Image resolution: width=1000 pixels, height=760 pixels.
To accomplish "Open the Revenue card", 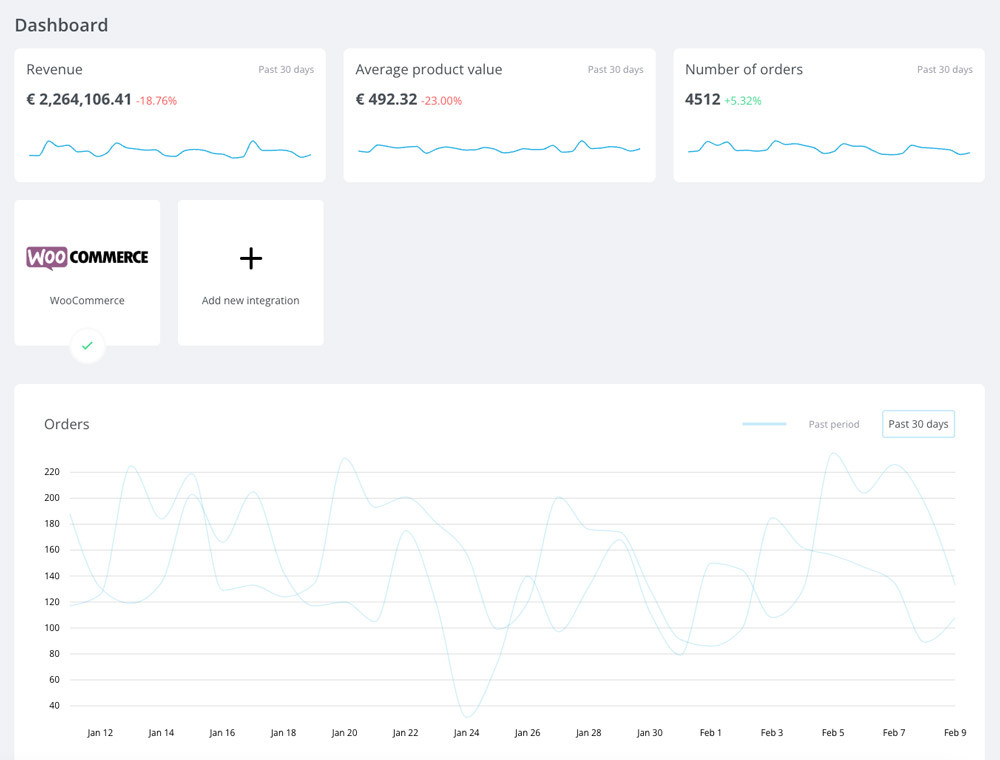I will click(x=170, y=115).
